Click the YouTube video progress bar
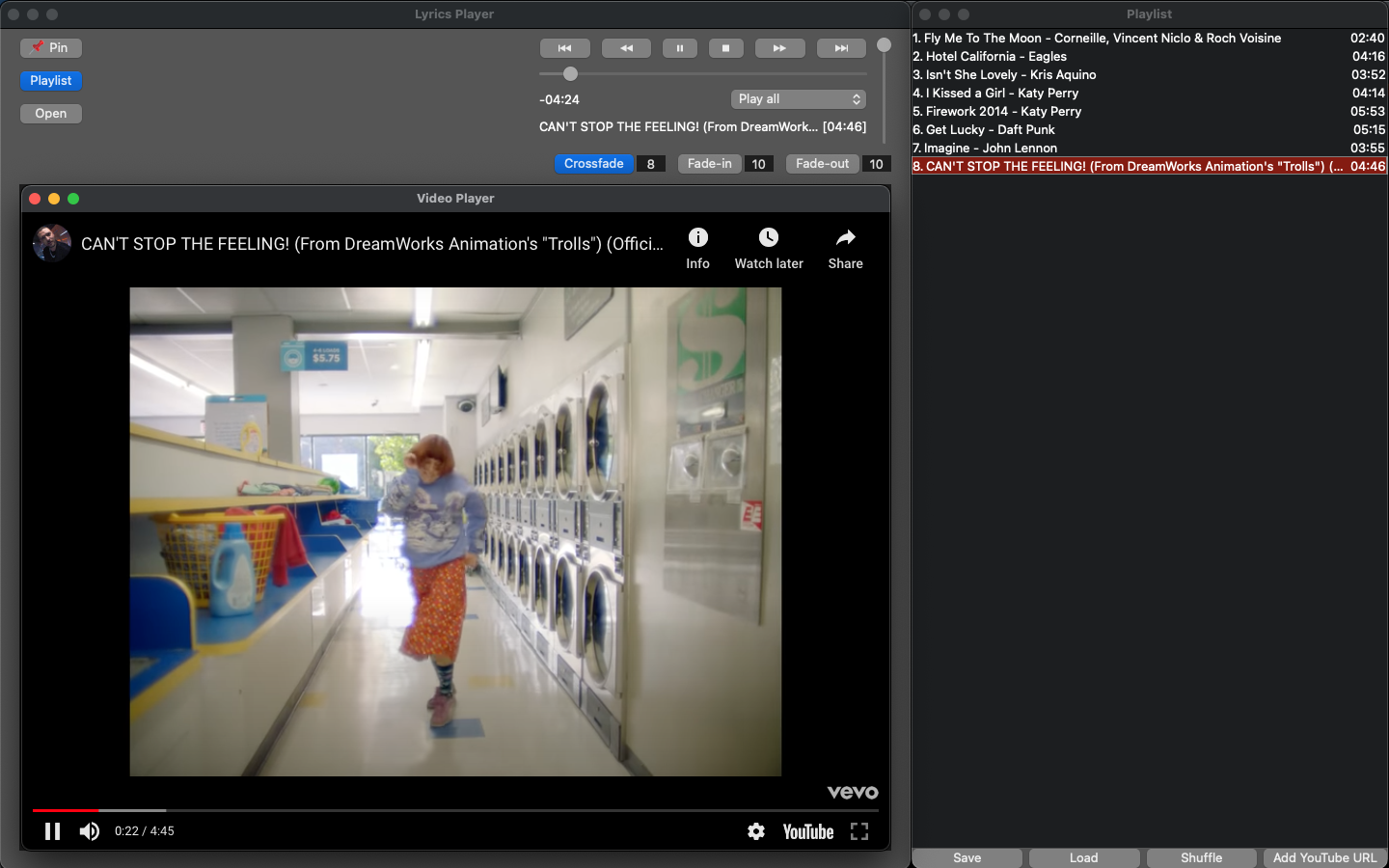 click(455, 810)
